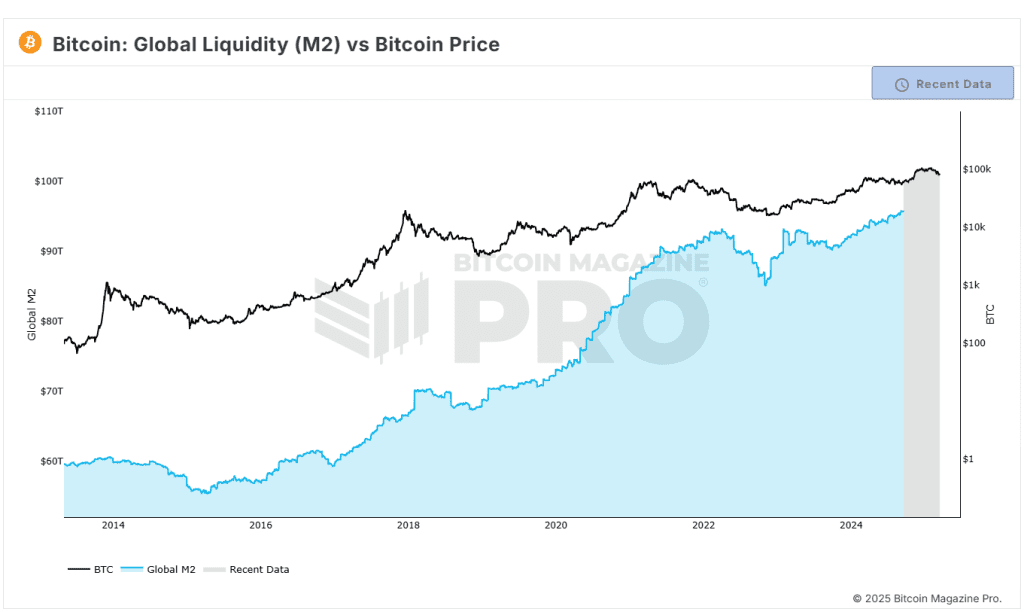Click the orange Bitcoin logo icon
Image resolution: width=1024 pixels, height=612 pixels.
click(29, 42)
